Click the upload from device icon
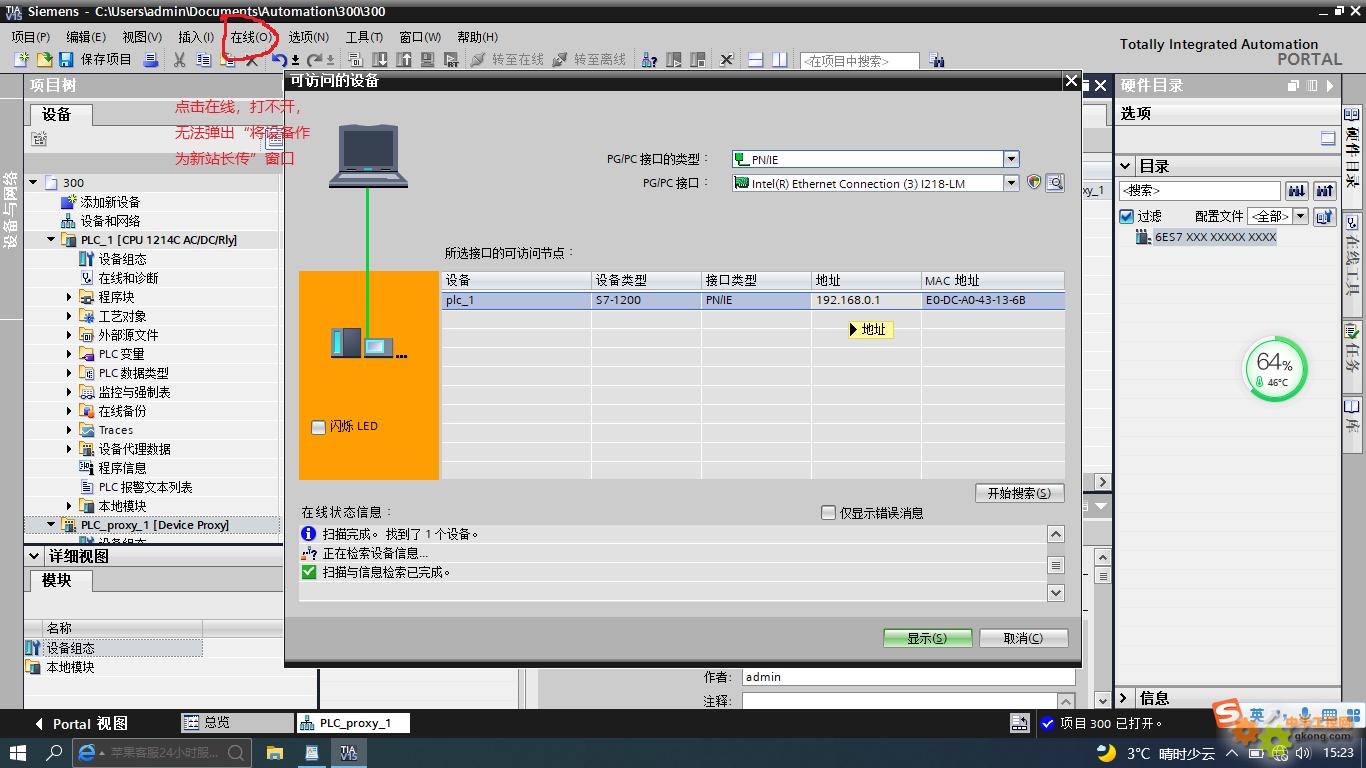This screenshot has width=1366, height=768. [x=403, y=60]
